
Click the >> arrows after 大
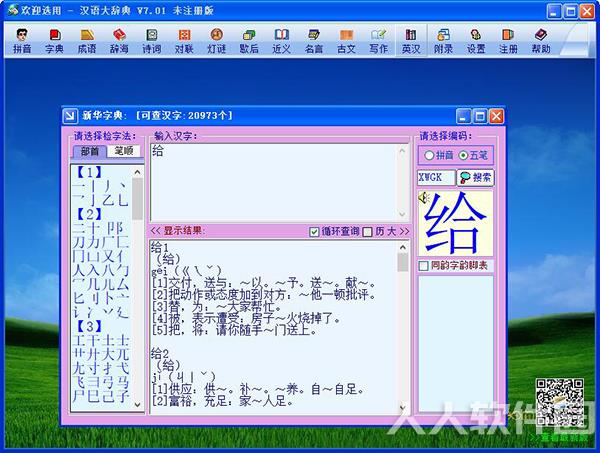tap(404, 231)
